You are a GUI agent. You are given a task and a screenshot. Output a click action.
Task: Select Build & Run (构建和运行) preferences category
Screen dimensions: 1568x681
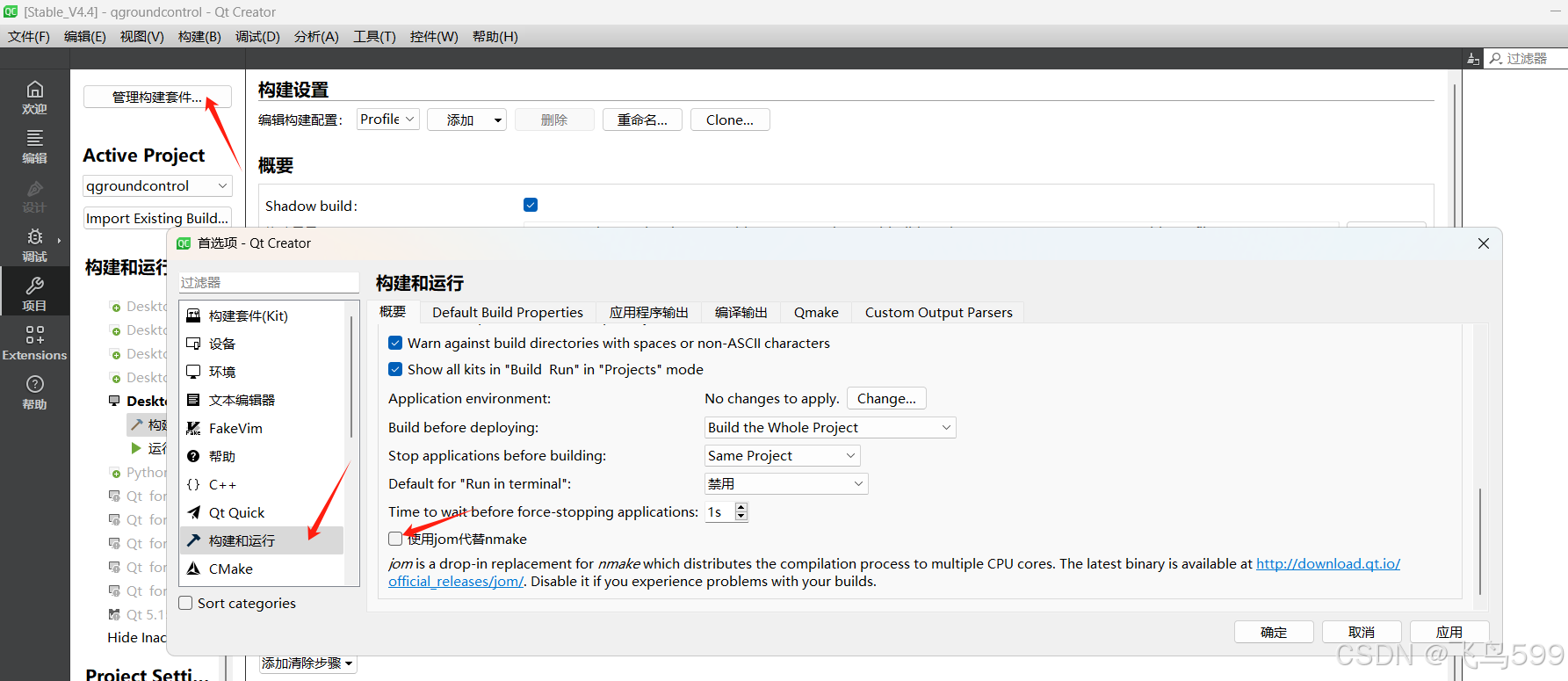coord(262,540)
